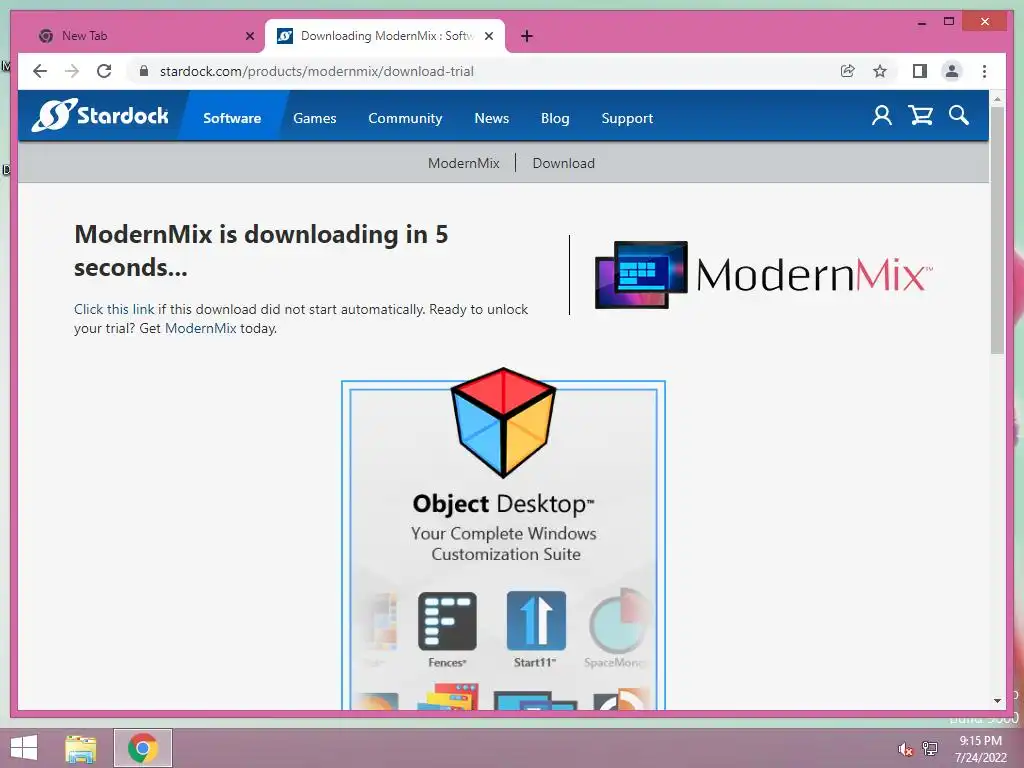
Task: Open the taskbar clock showing 9:15 PM
Action: [x=981, y=749]
